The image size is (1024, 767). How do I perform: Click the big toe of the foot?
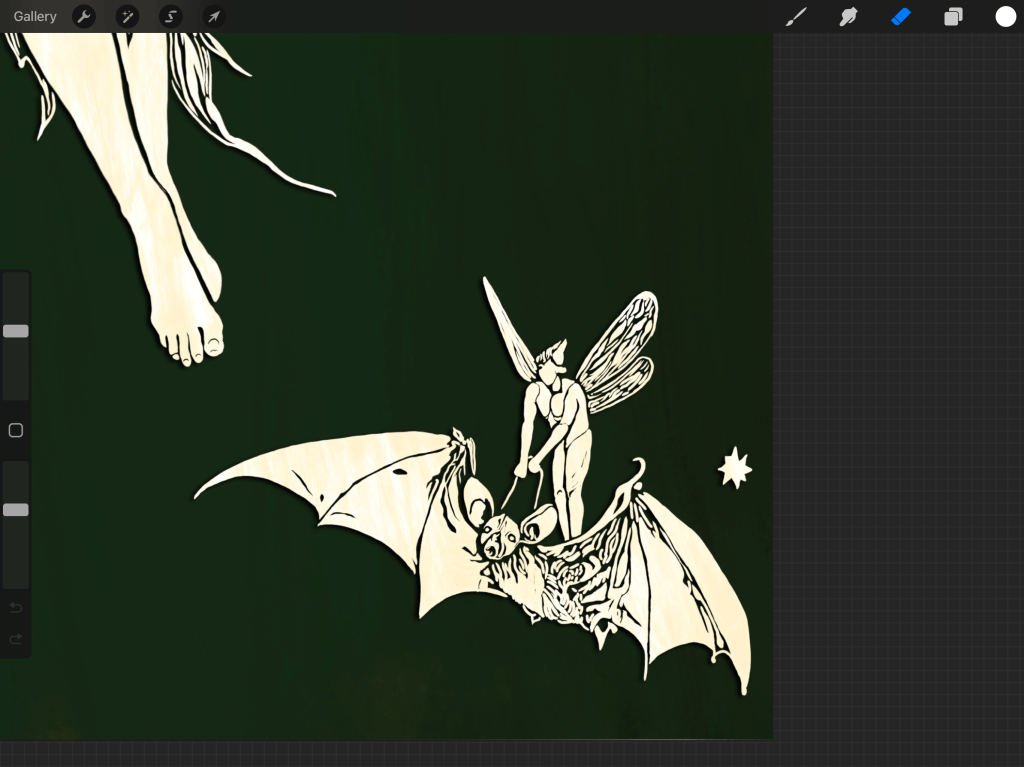pos(212,345)
